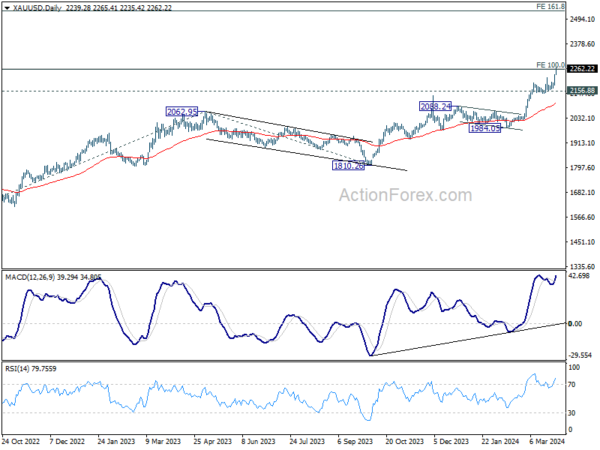Click the 6 Mar 2024 date marker
Image resolution: width=600 pixels, height=450 pixels.
point(547,441)
